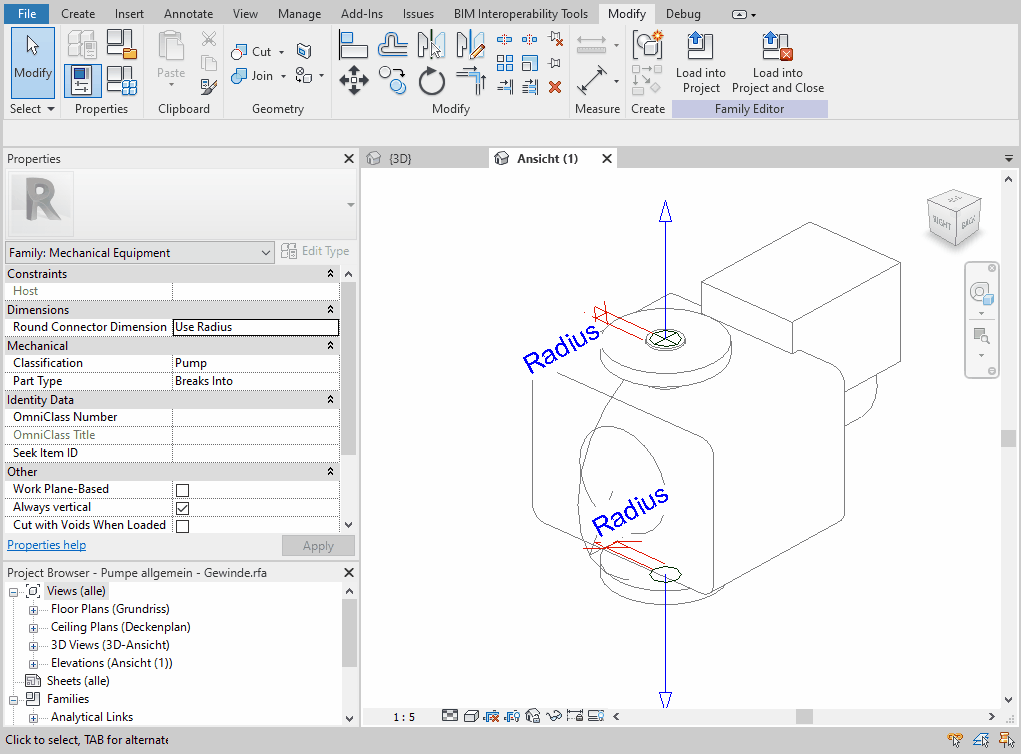Open the Select panel dropdown
Image resolution: width=1021 pixels, height=754 pixels.
click(x=32, y=109)
